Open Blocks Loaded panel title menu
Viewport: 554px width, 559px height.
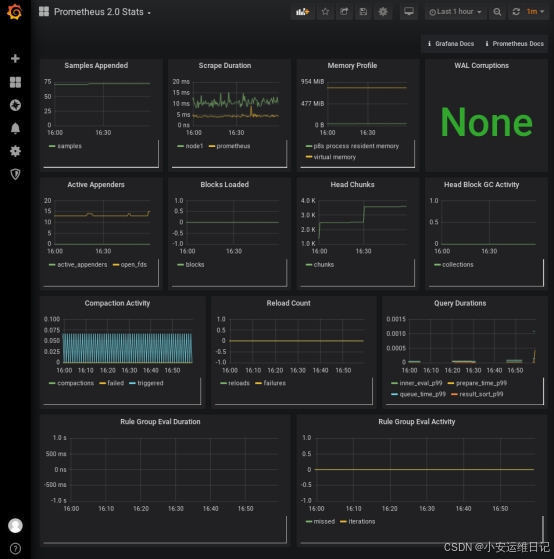[x=225, y=185]
